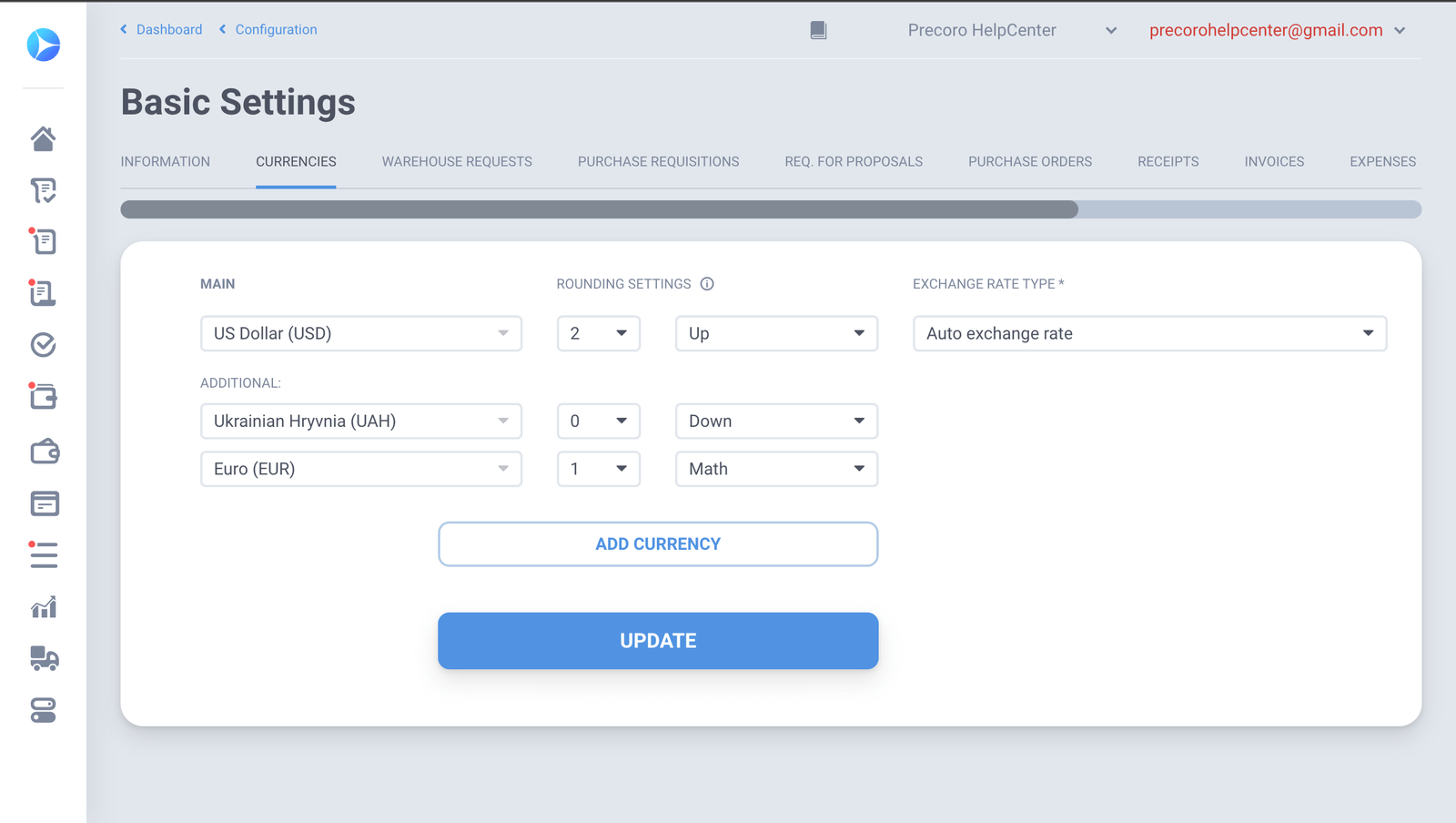Open the delivery truck sidebar icon

(44, 658)
